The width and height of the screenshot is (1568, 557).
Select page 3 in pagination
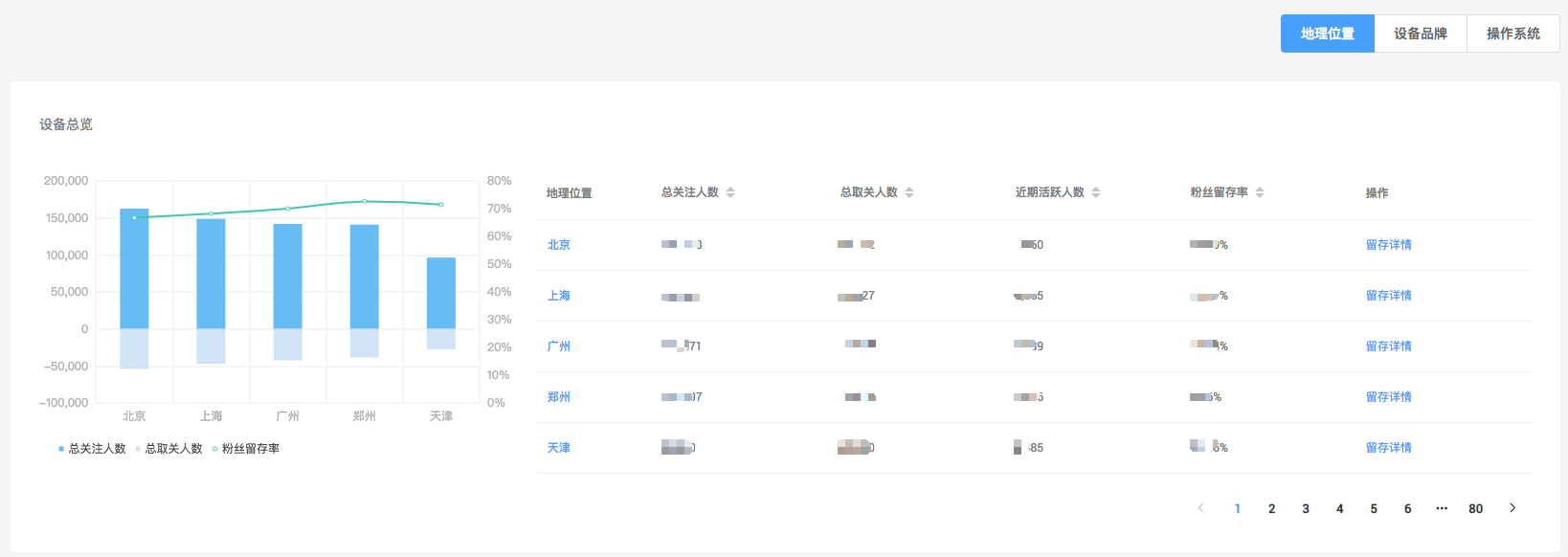click(x=1306, y=508)
